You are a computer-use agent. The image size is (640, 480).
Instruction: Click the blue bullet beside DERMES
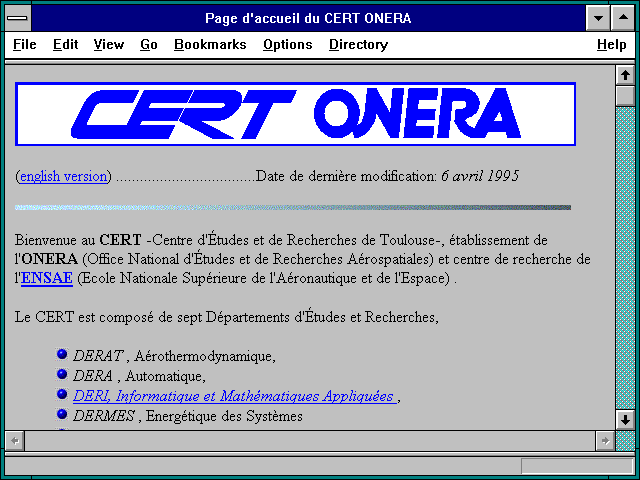tap(62, 414)
